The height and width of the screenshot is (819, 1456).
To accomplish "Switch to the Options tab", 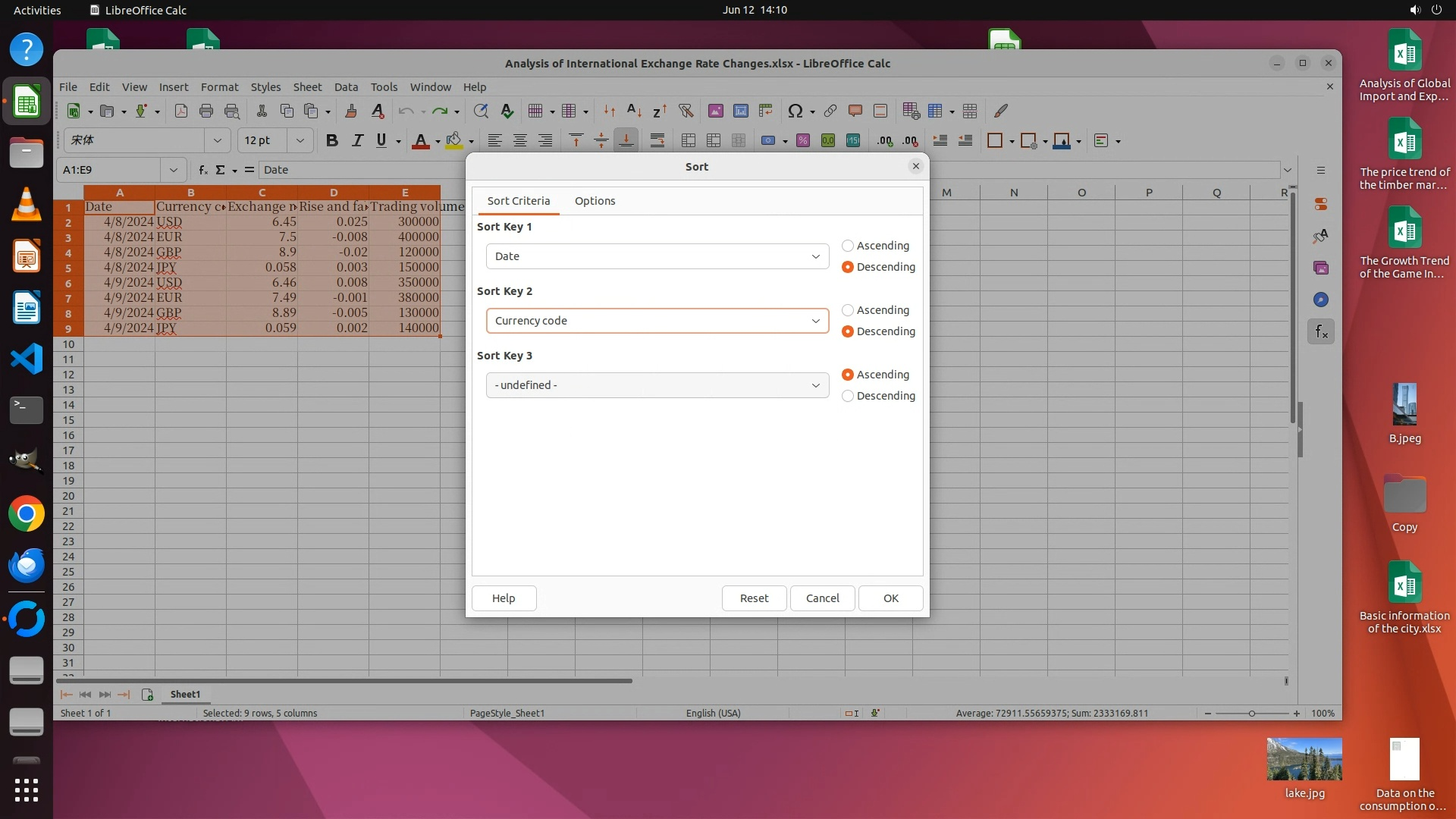I will coord(595,201).
